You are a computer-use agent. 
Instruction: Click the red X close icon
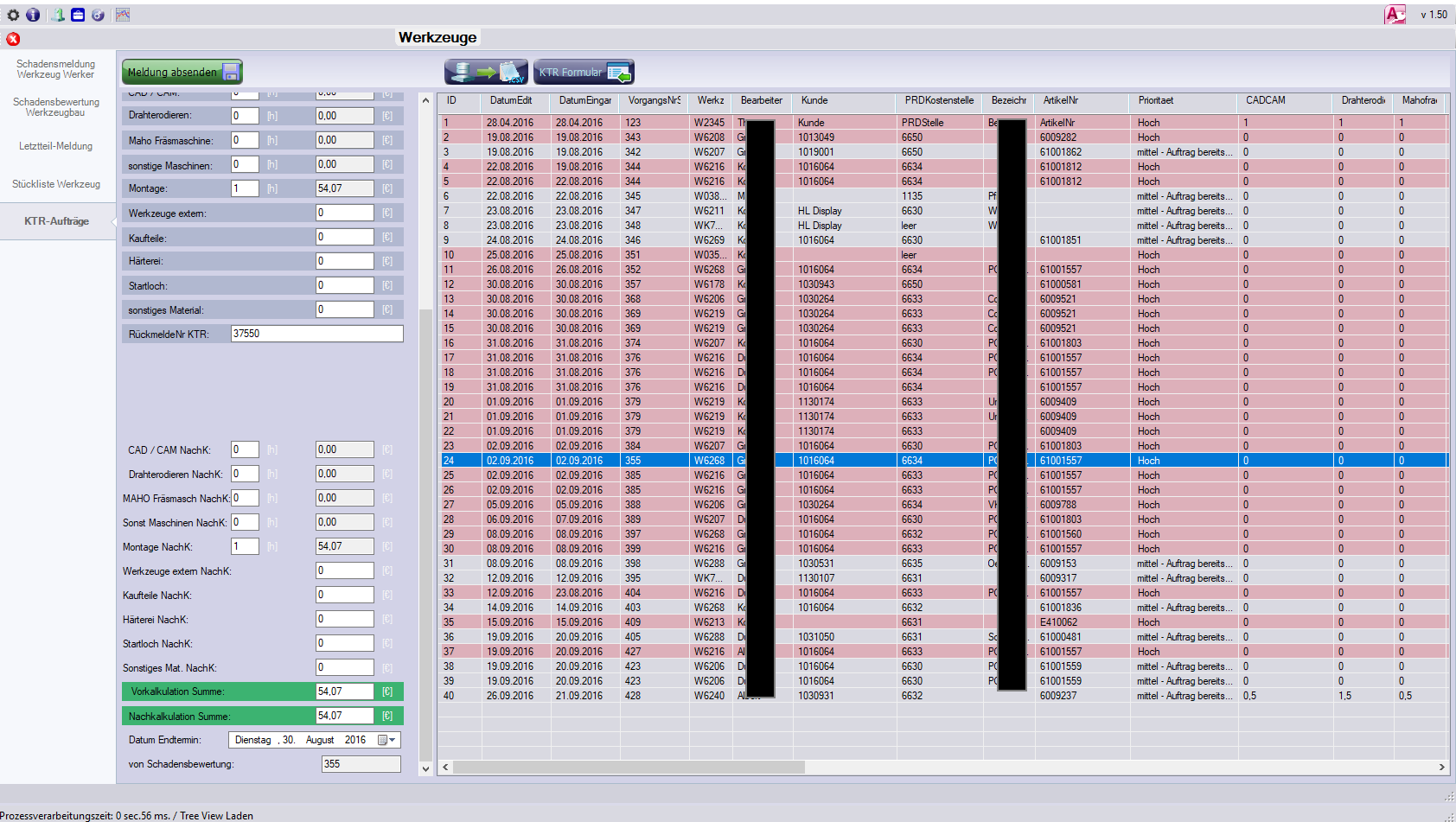13,39
